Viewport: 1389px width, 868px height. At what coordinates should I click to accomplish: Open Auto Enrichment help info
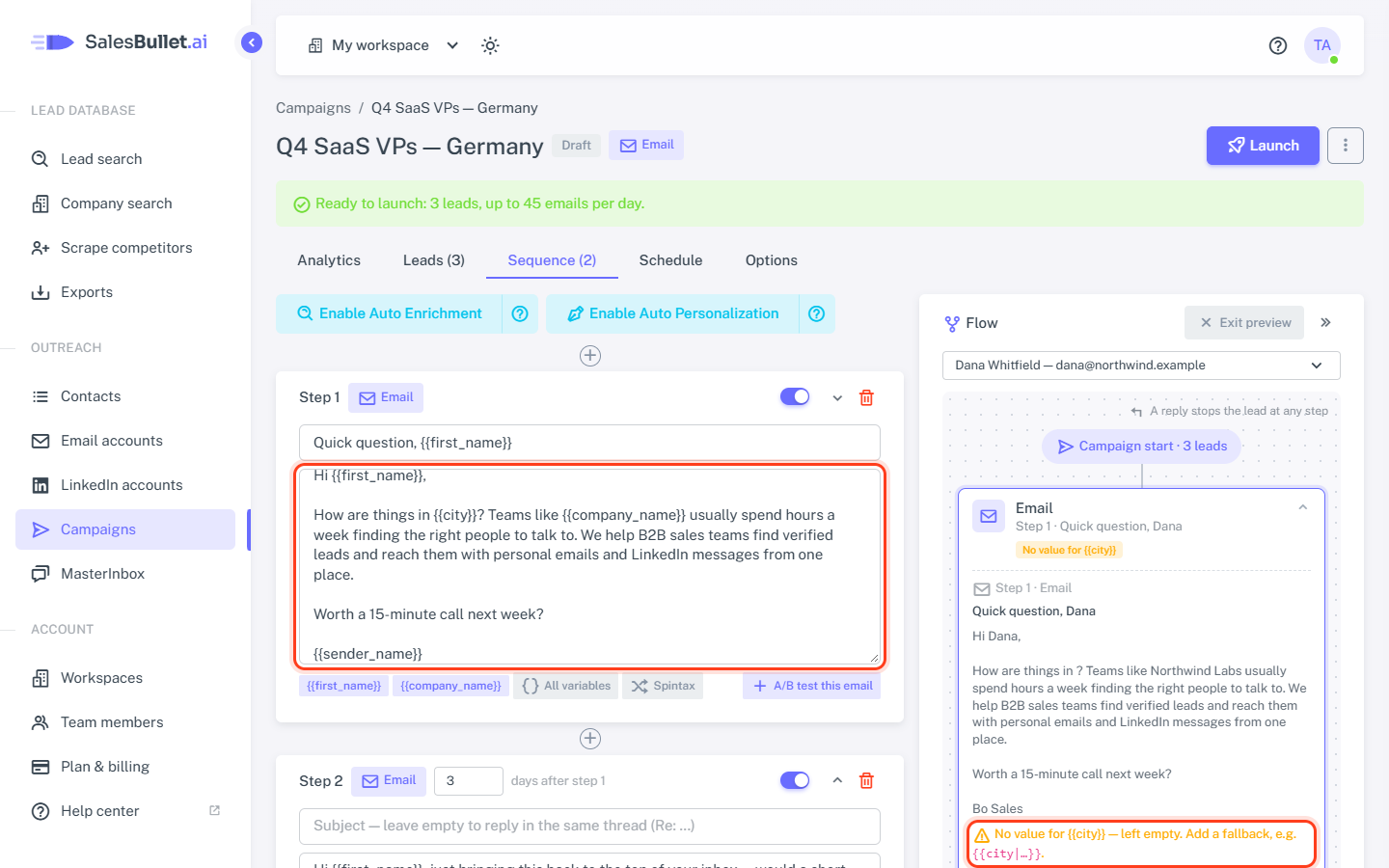520,313
